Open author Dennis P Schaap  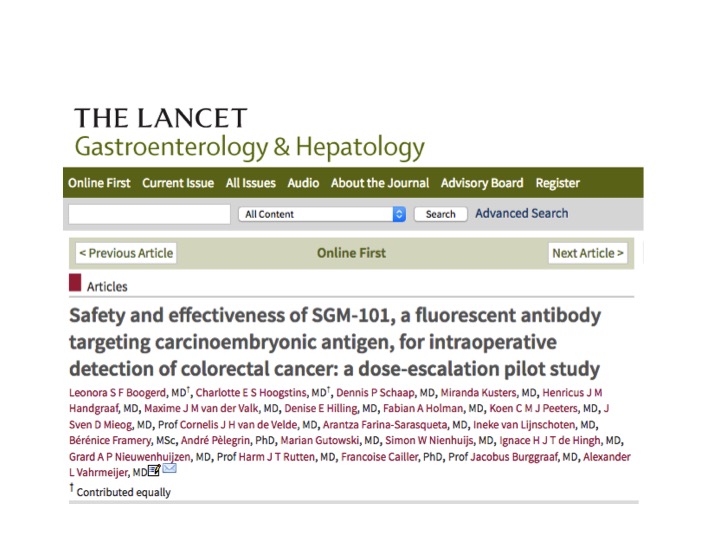pos(375,393)
